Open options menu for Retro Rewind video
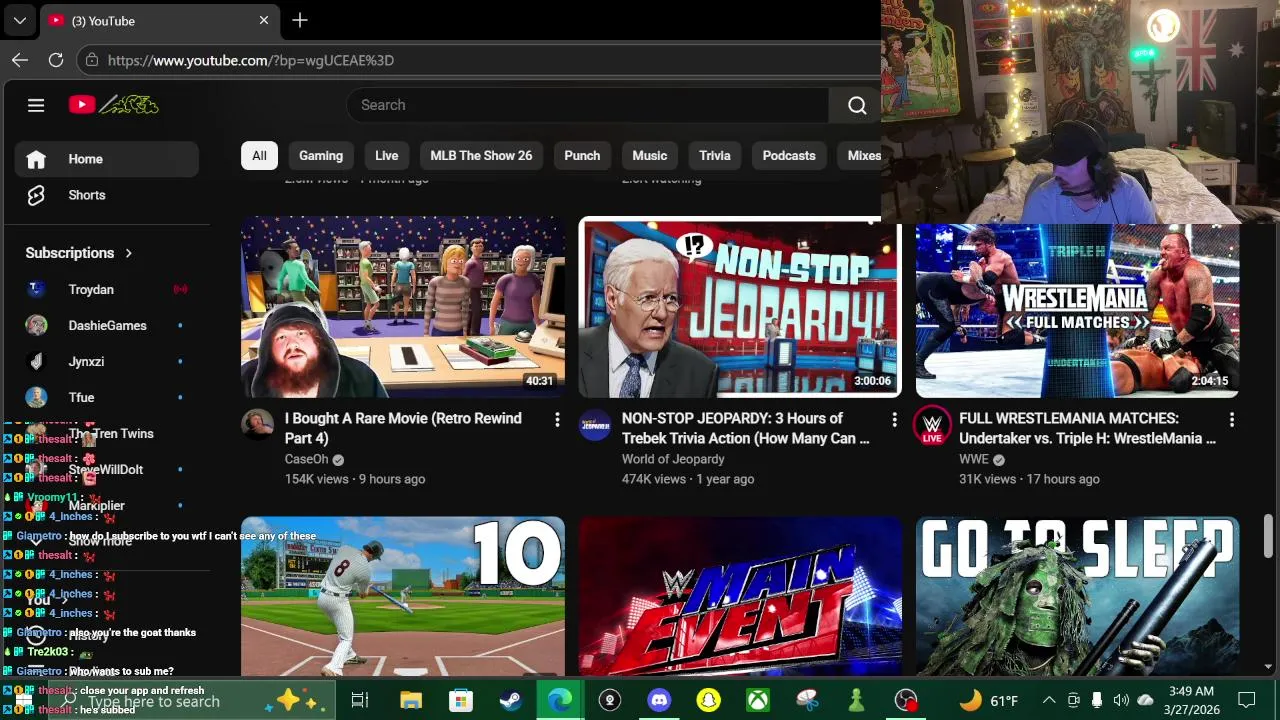Image resolution: width=1280 pixels, height=720 pixels. coord(557,420)
